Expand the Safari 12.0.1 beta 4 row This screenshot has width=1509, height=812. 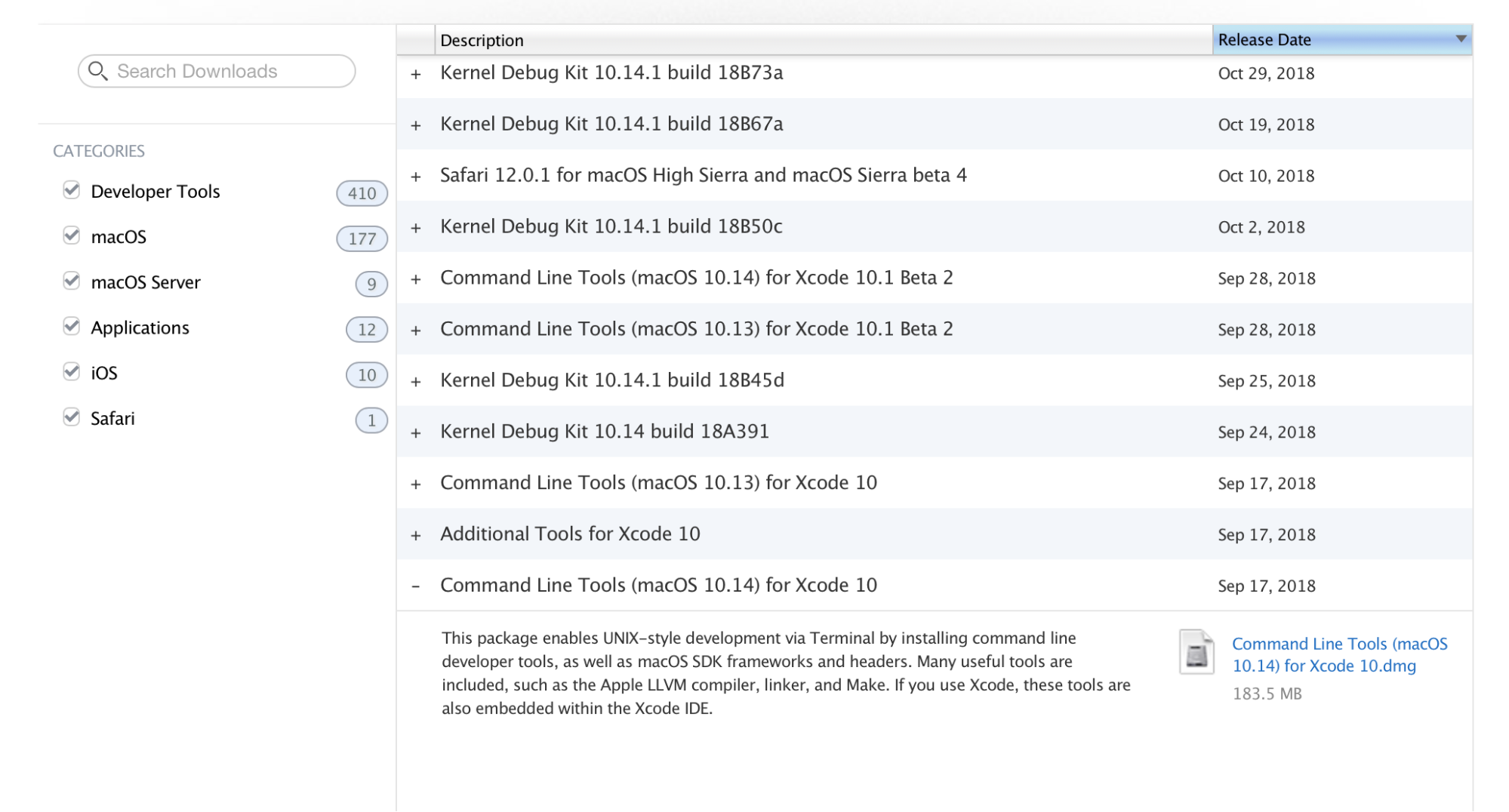click(x=416, y=177)
